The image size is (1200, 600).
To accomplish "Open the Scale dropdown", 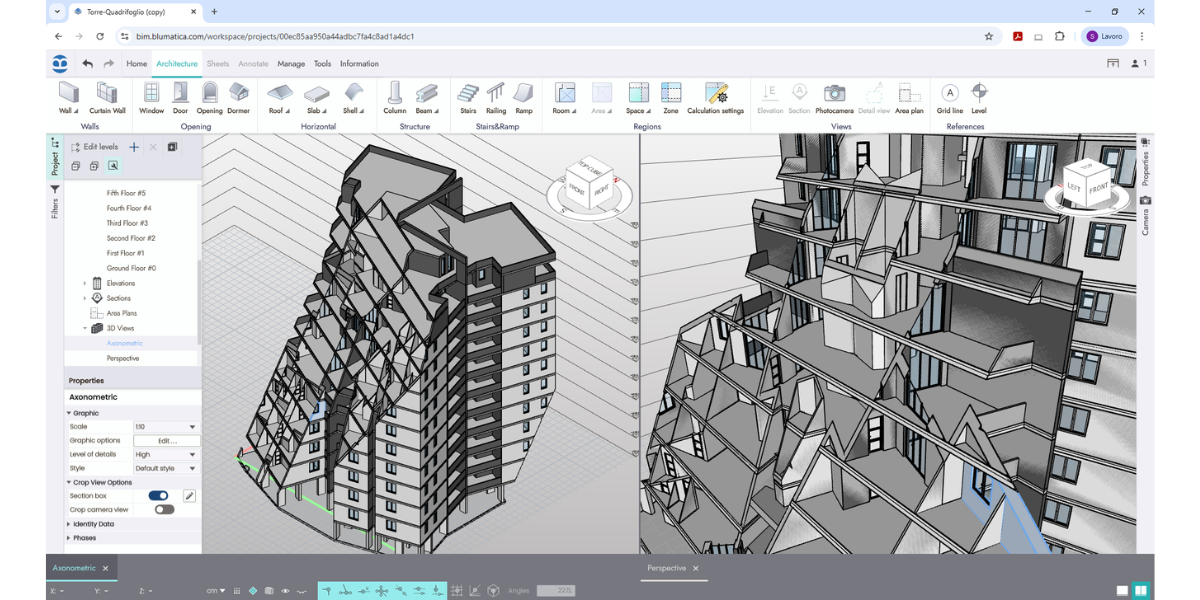I will pyautogui.click(x=165, y=427).
